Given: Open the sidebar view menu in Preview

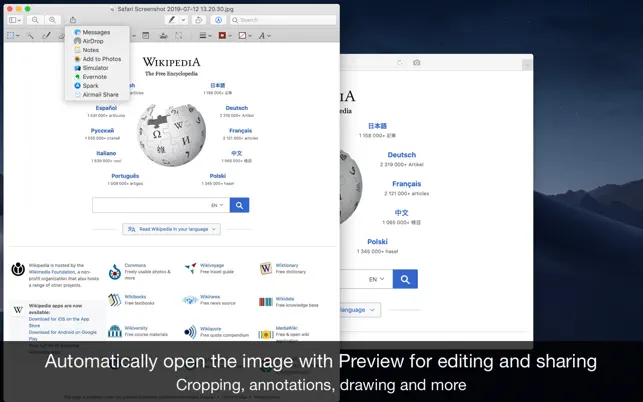Looking at the screenshot, I should pyautogui.click(x=15, y=20).
